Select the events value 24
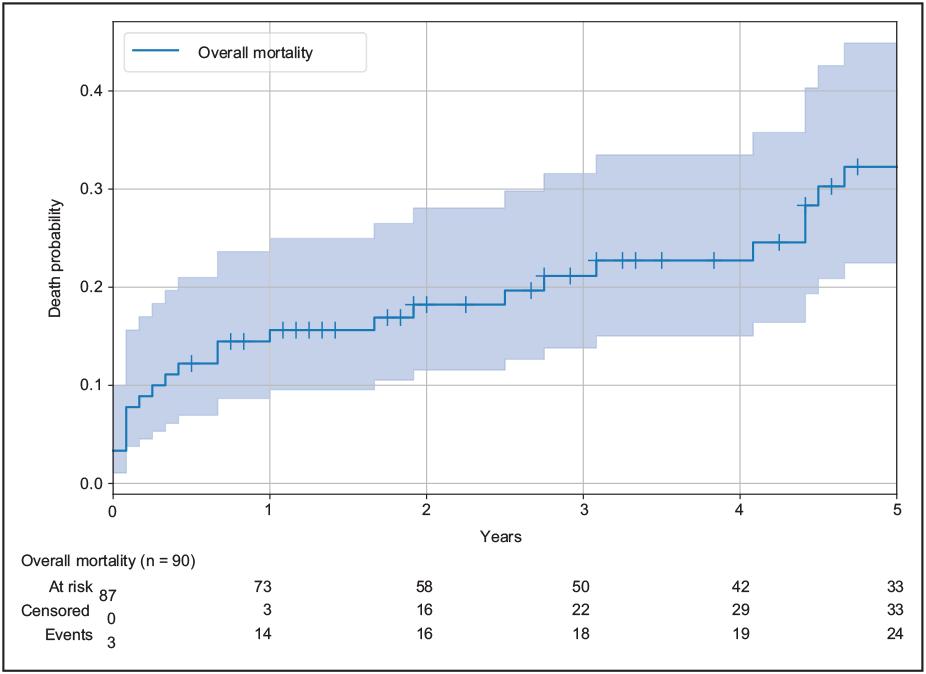 coord(896,634)
